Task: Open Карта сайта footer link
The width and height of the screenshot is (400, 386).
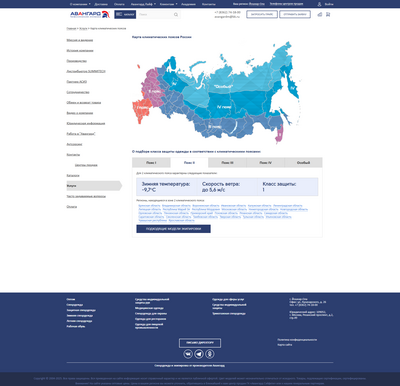Action: 285,345
